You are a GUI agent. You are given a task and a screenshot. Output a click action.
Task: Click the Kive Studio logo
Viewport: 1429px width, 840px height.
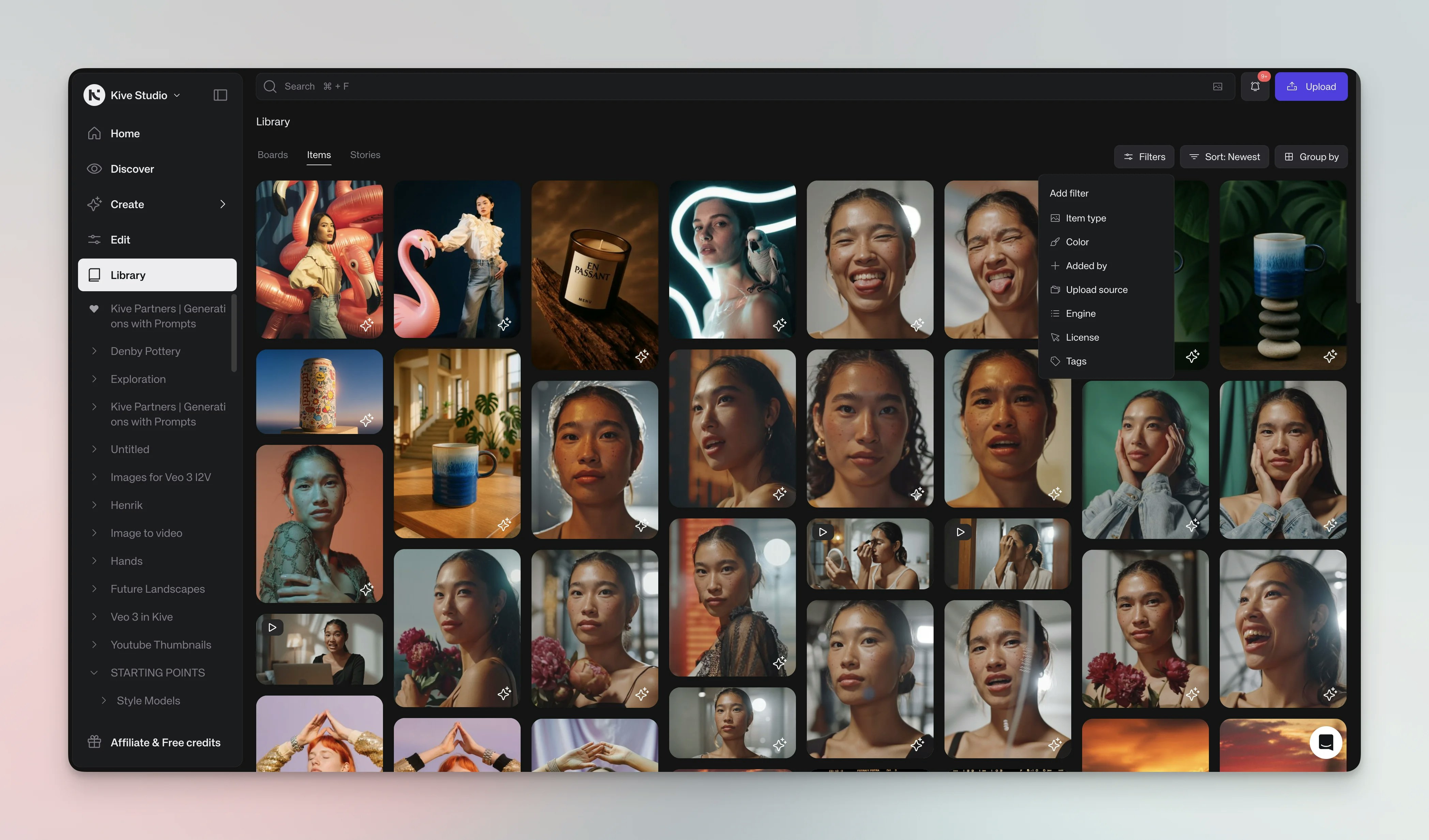94,95
